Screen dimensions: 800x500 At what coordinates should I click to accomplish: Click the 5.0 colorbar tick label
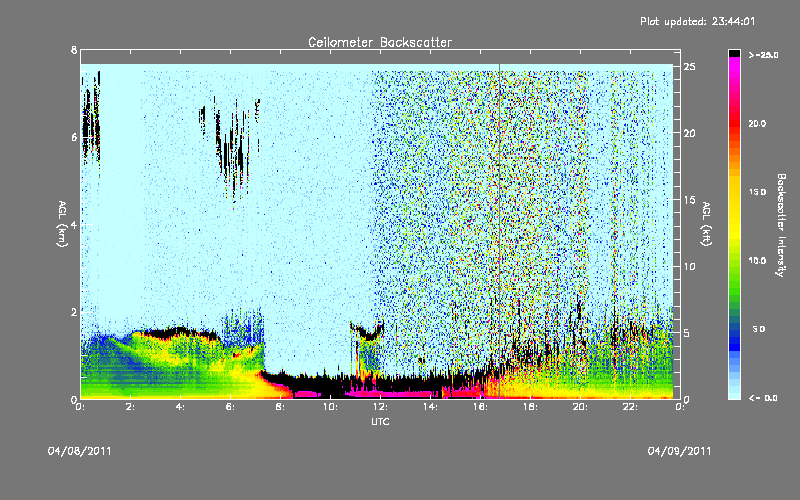click(759, 329)
